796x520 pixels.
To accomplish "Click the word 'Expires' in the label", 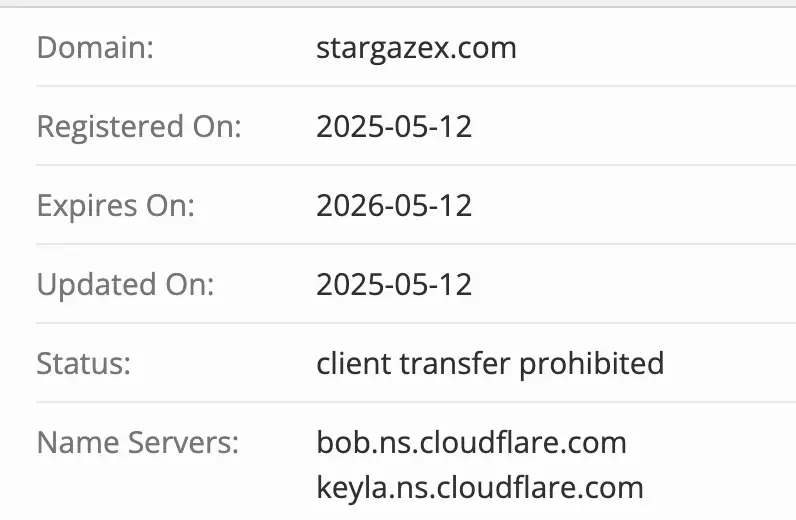I will tap(88, 206).
